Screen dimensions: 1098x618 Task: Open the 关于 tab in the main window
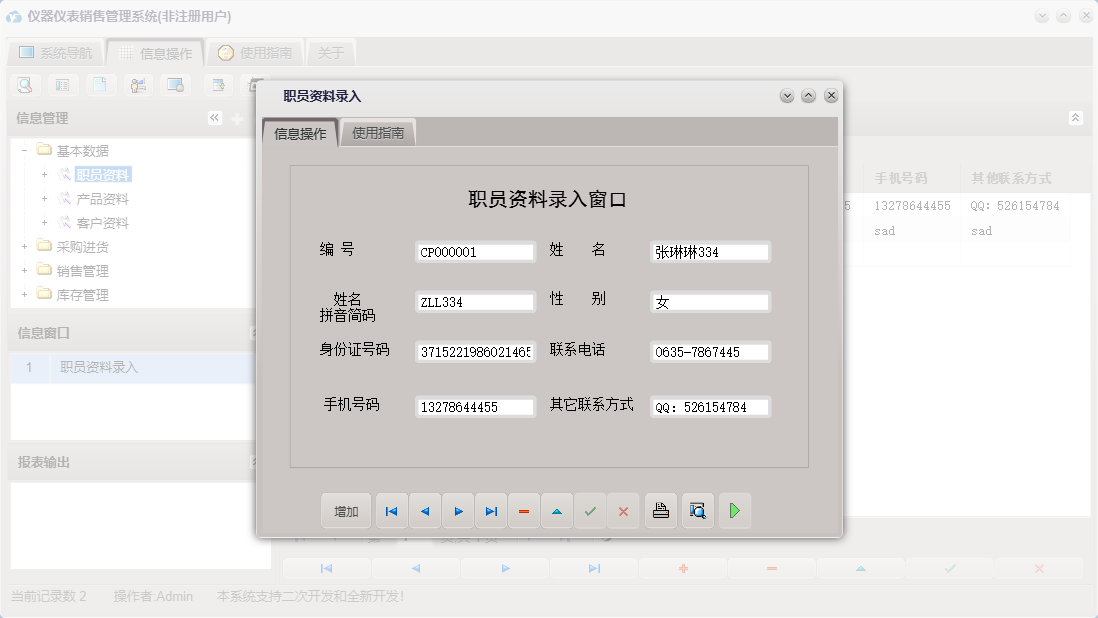tap(331, 52)
